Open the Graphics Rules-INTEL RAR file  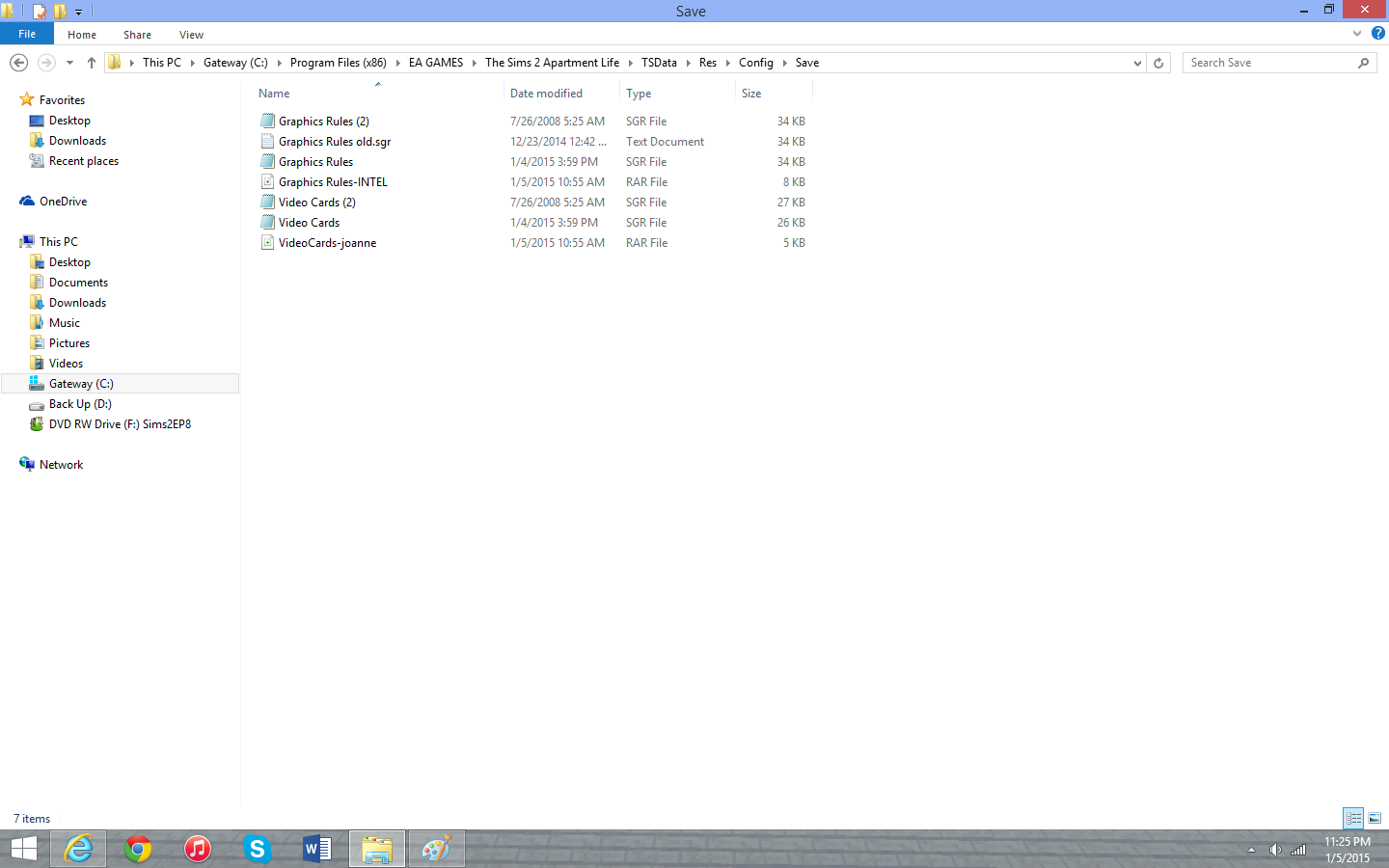(x=333, y=182)
